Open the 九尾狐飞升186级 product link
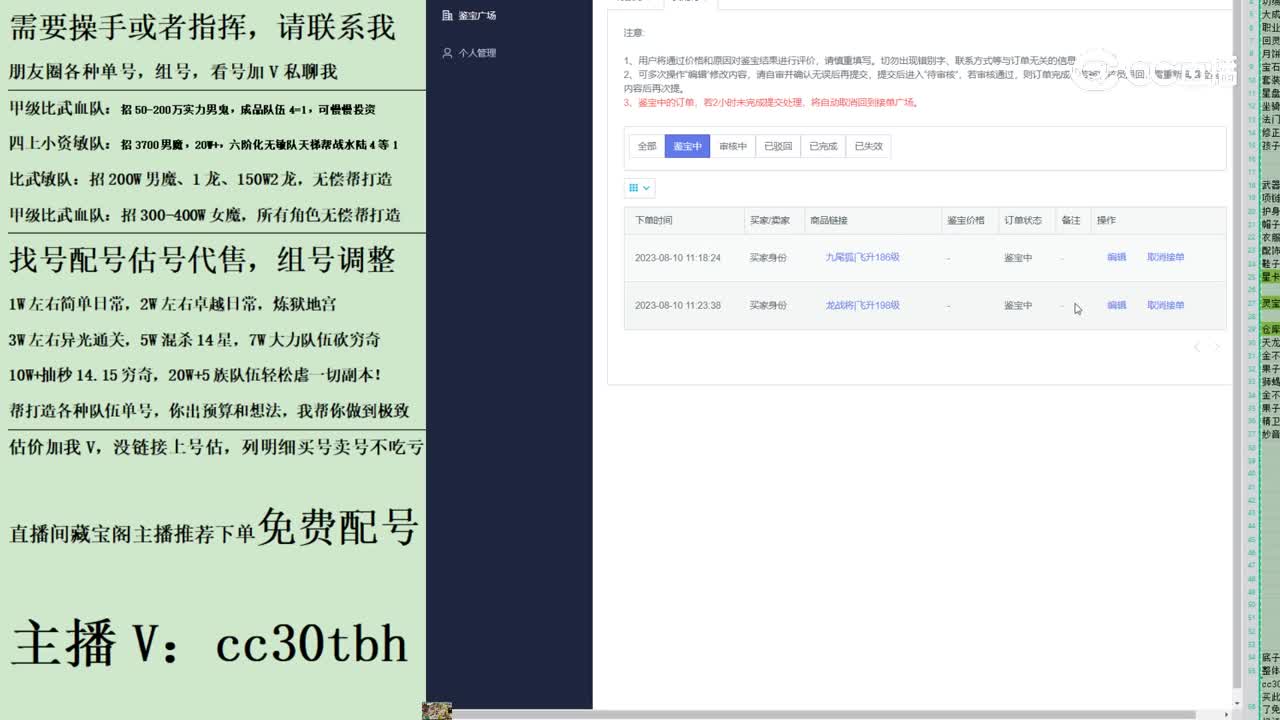Viewport: 1280px width, 720px height. (862, 258)
